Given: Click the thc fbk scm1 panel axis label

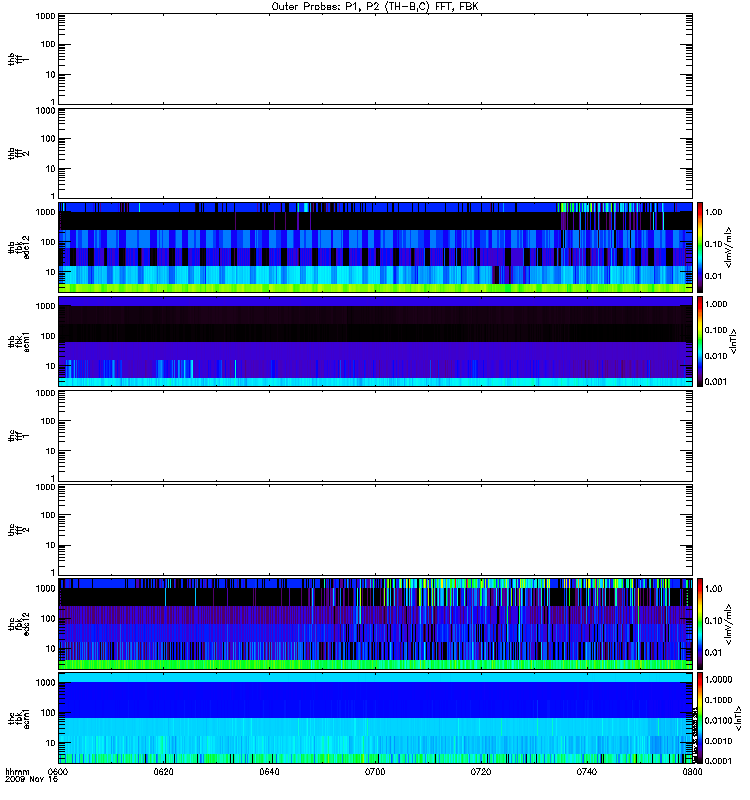Looking at the screenshot, I should point(18,718).
